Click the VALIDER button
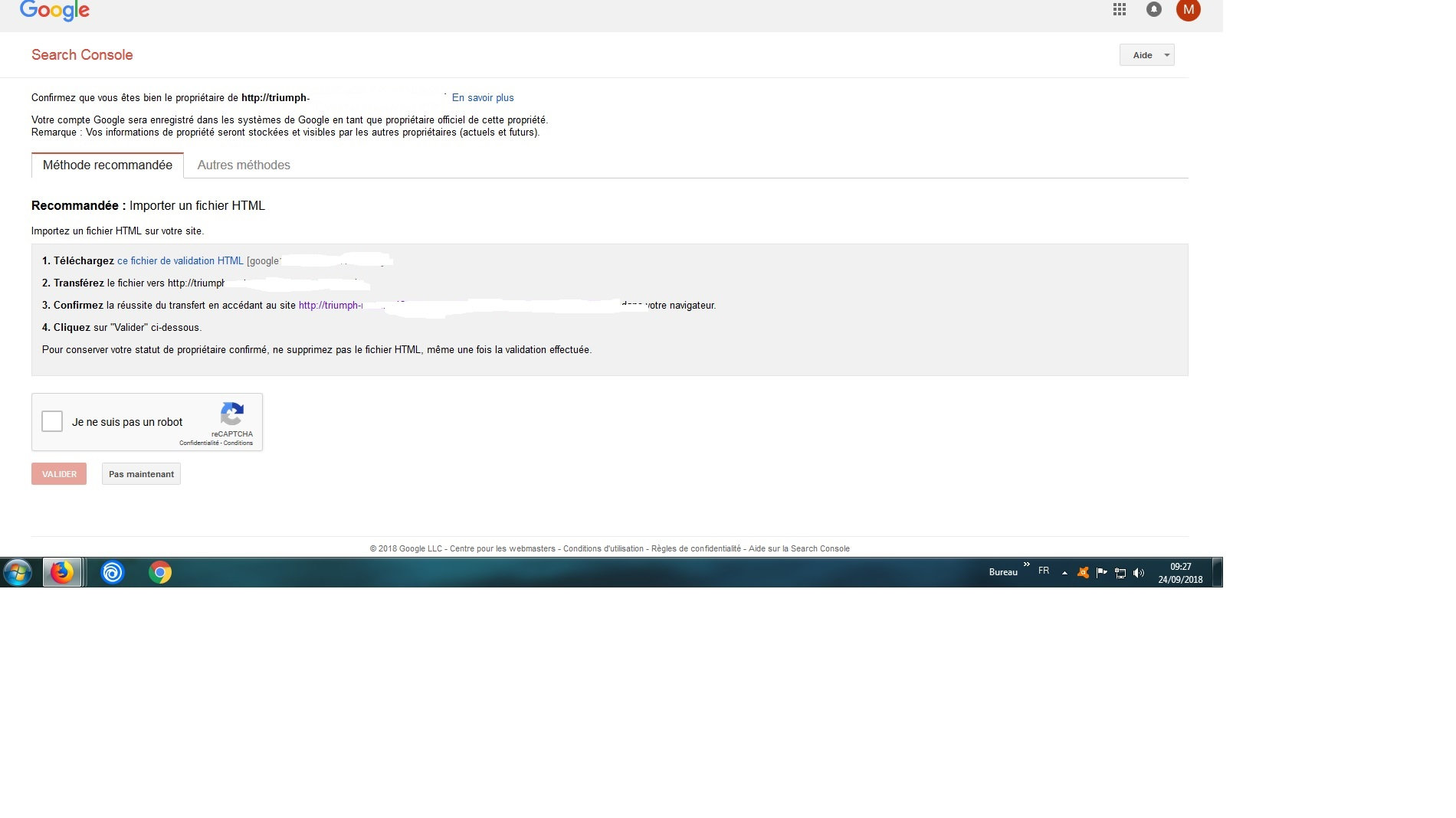The height and width of the screenshot is (818, 1456). click(x=59, y=474)
